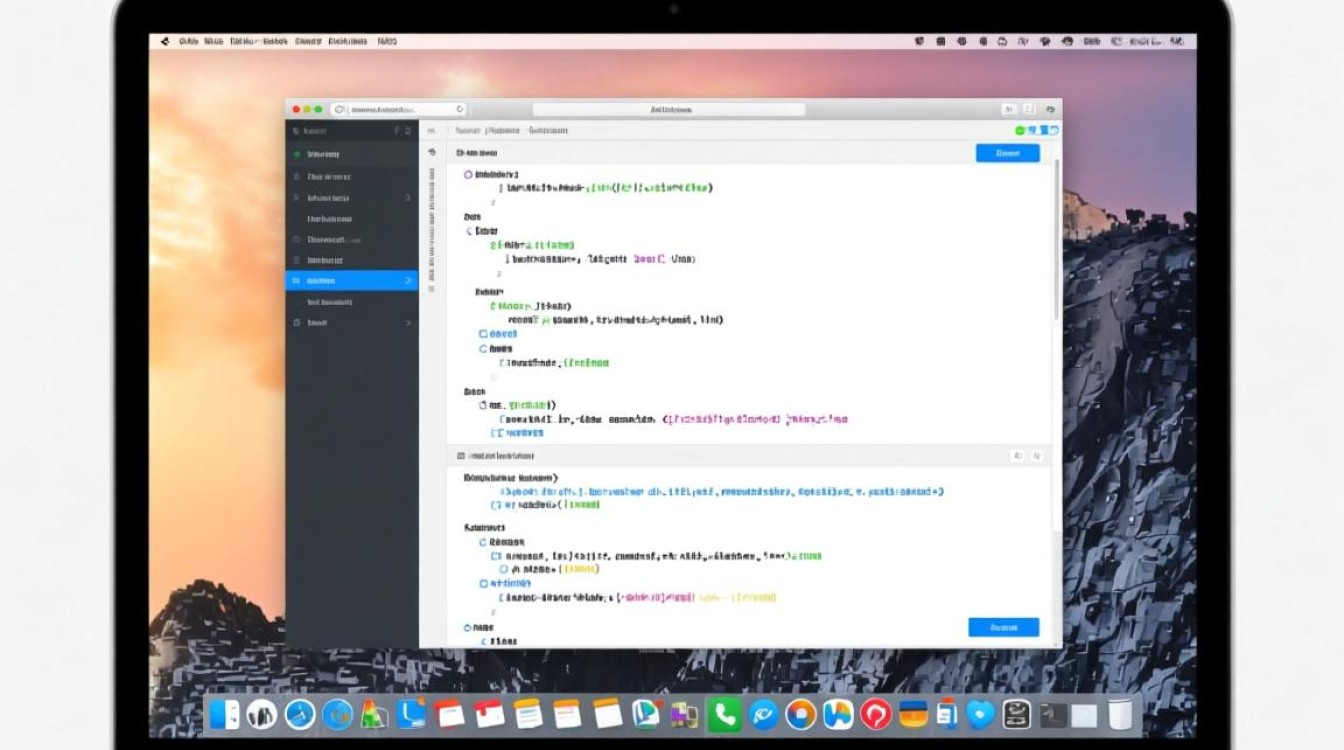Click the small arrow icon left of editor header
Viewport: 1344px width, 750px height.
click(432, 153)
